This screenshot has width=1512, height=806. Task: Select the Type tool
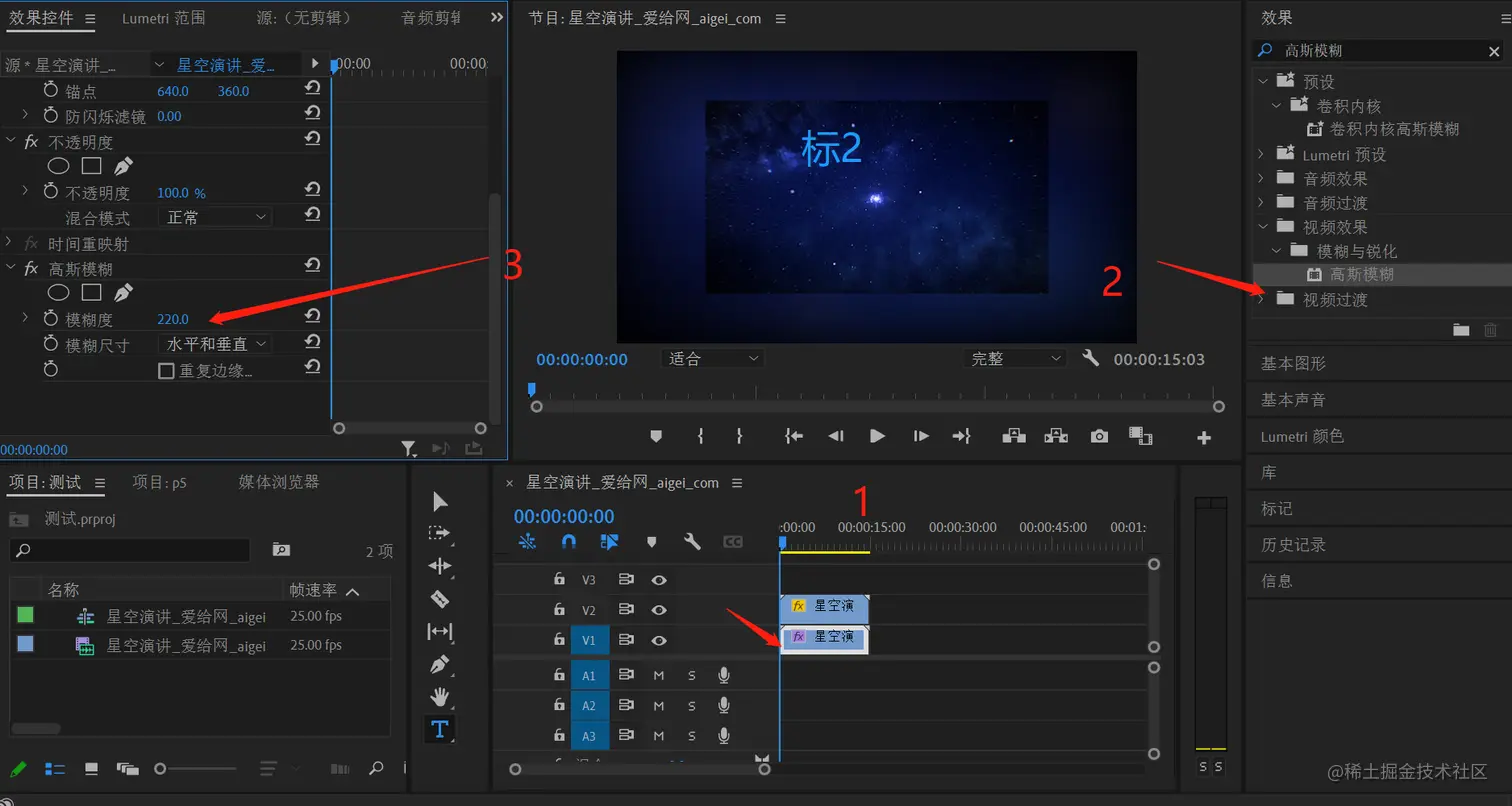pos(440,729)
